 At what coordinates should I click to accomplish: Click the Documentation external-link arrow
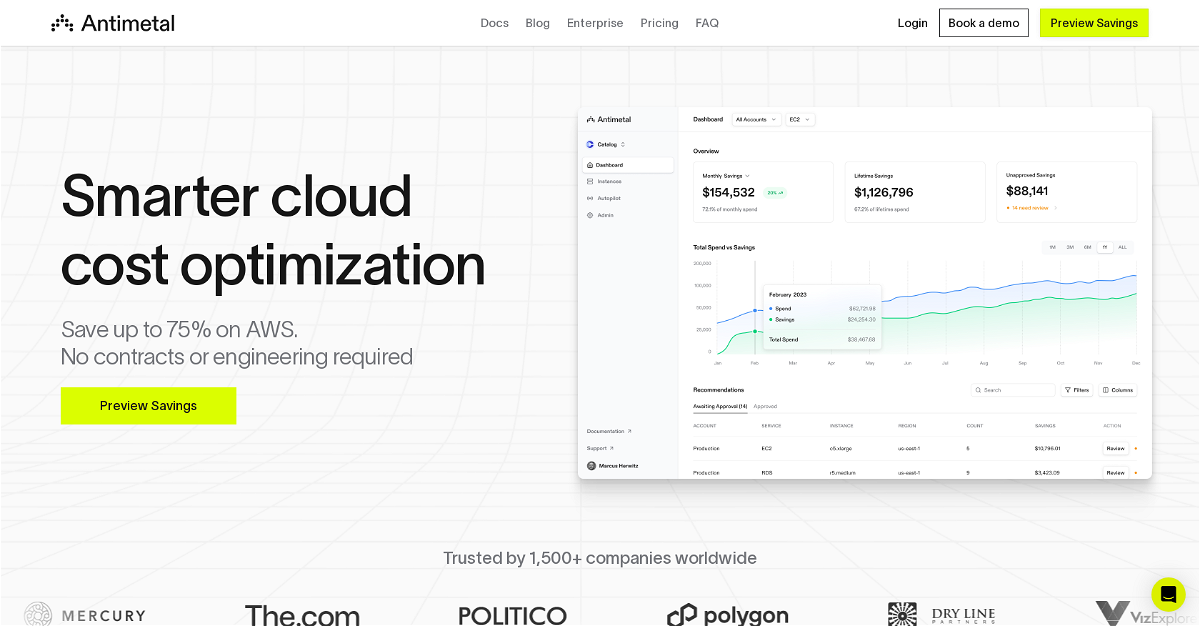point(629,431)
